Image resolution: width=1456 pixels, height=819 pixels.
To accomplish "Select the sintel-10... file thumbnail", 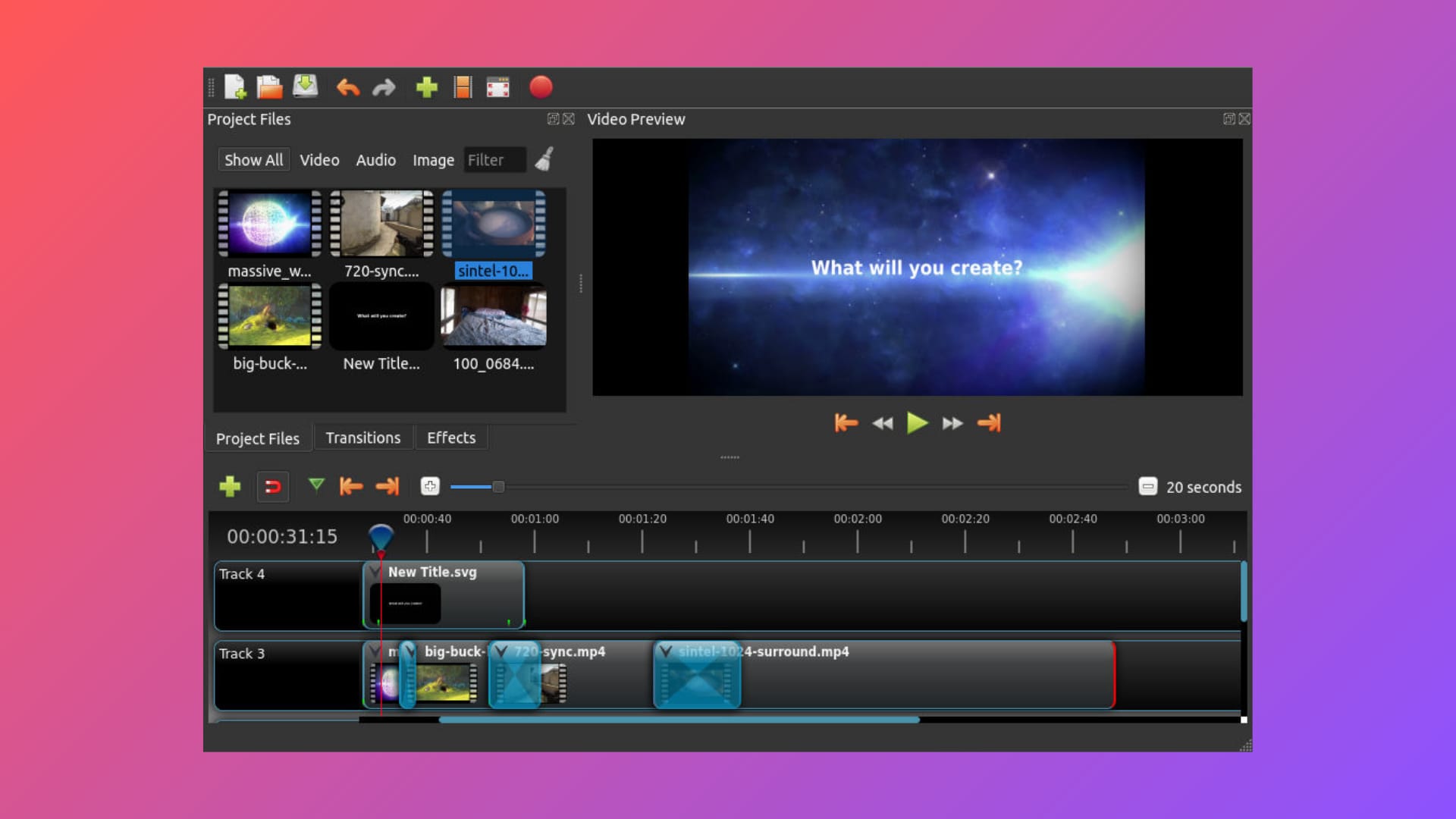I will tap(494, 224).
